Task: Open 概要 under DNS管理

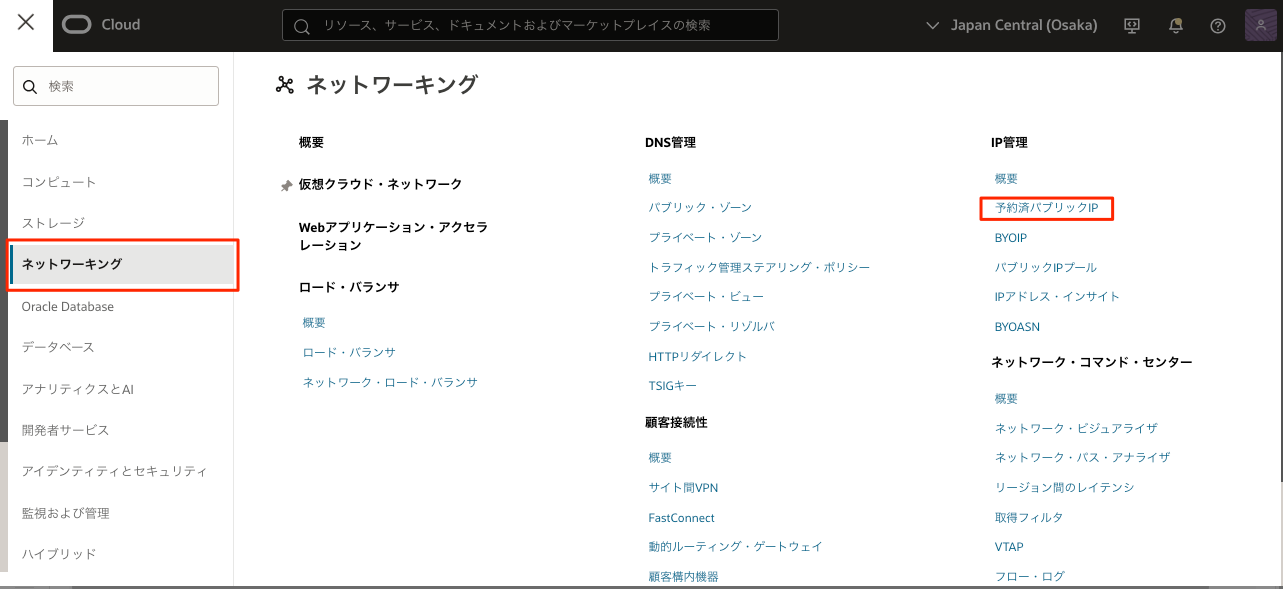Action: [660, 179]
